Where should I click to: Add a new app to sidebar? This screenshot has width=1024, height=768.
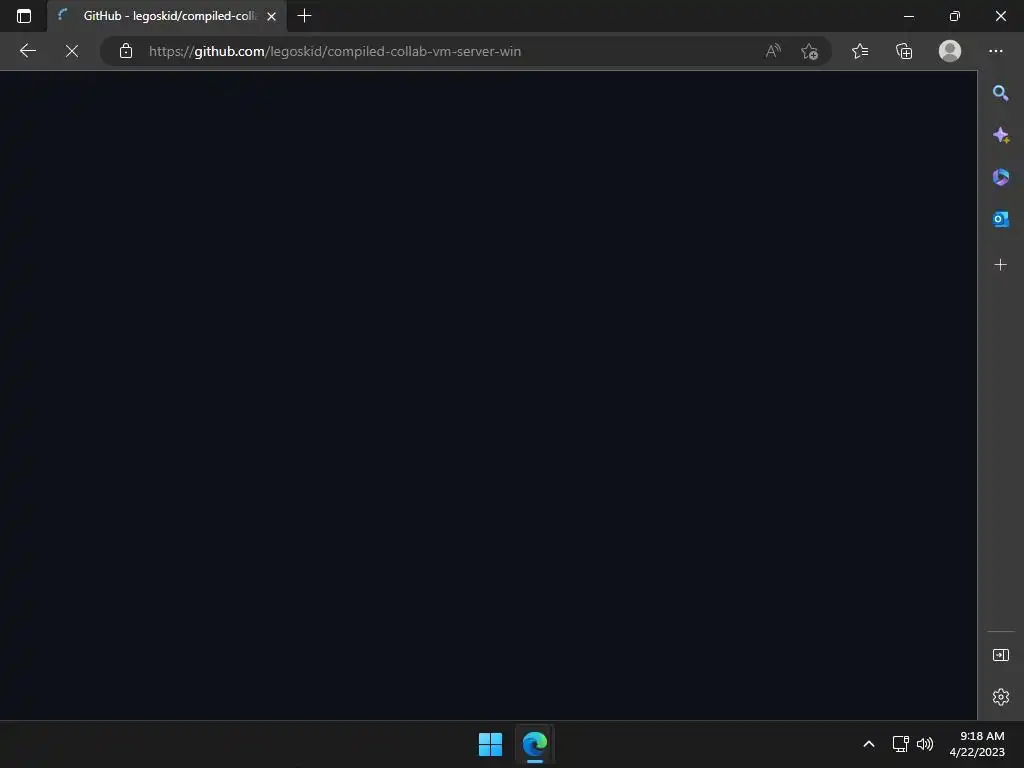tap(1000, 264)
